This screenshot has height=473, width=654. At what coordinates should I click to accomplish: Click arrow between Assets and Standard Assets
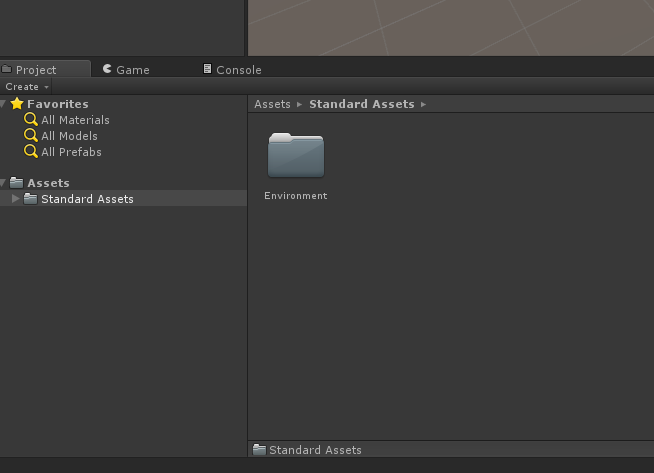tap(299, 104)
